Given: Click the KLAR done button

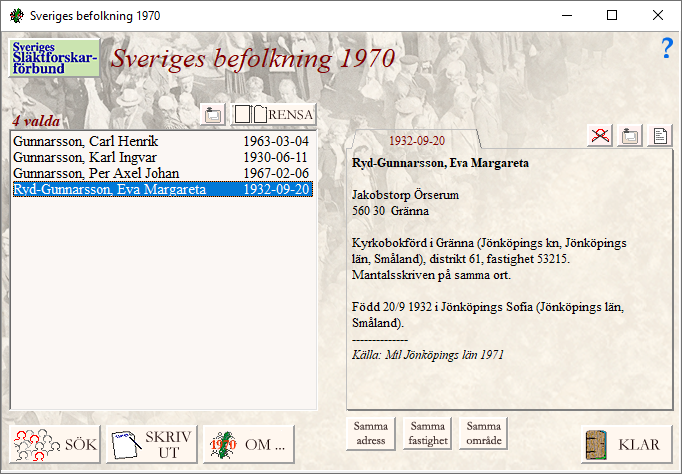Looking at the screenshot, I should click(627, 444).
